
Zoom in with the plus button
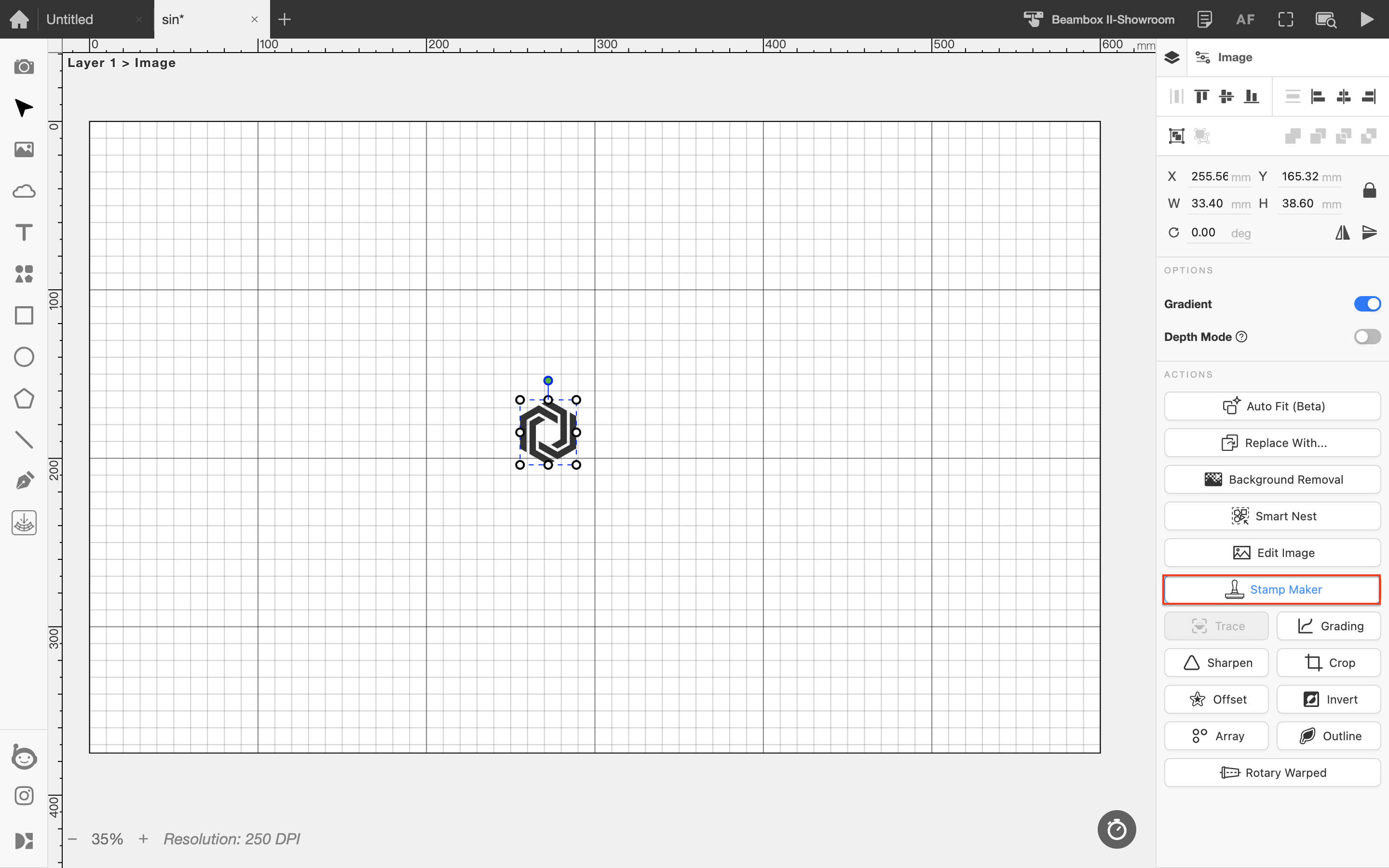click(x=144, y=839)
